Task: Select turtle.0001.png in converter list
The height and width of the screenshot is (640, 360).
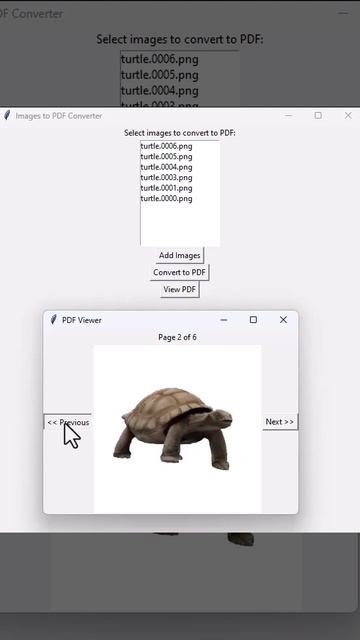Action: [167, 188]
